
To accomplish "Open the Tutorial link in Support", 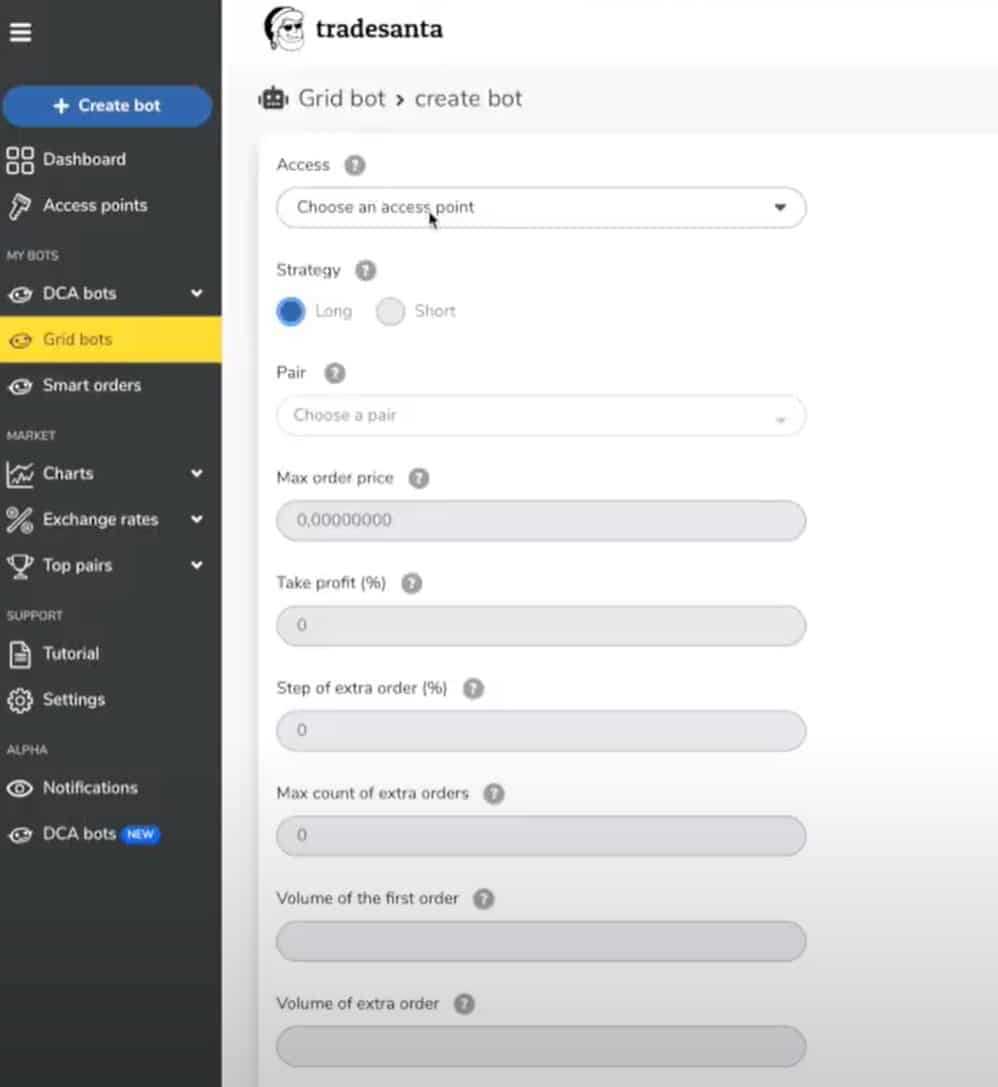I will (70, 653).
